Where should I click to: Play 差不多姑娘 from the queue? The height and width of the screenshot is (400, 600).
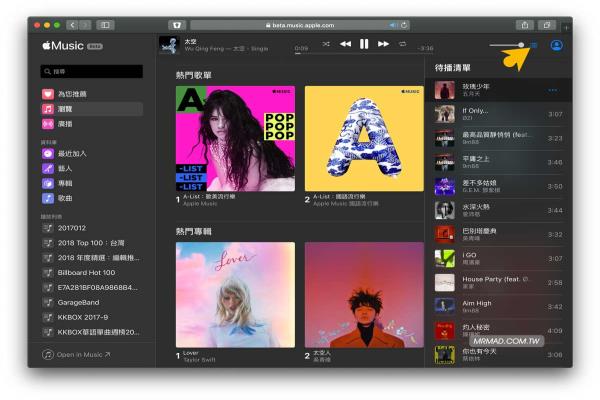499,186
